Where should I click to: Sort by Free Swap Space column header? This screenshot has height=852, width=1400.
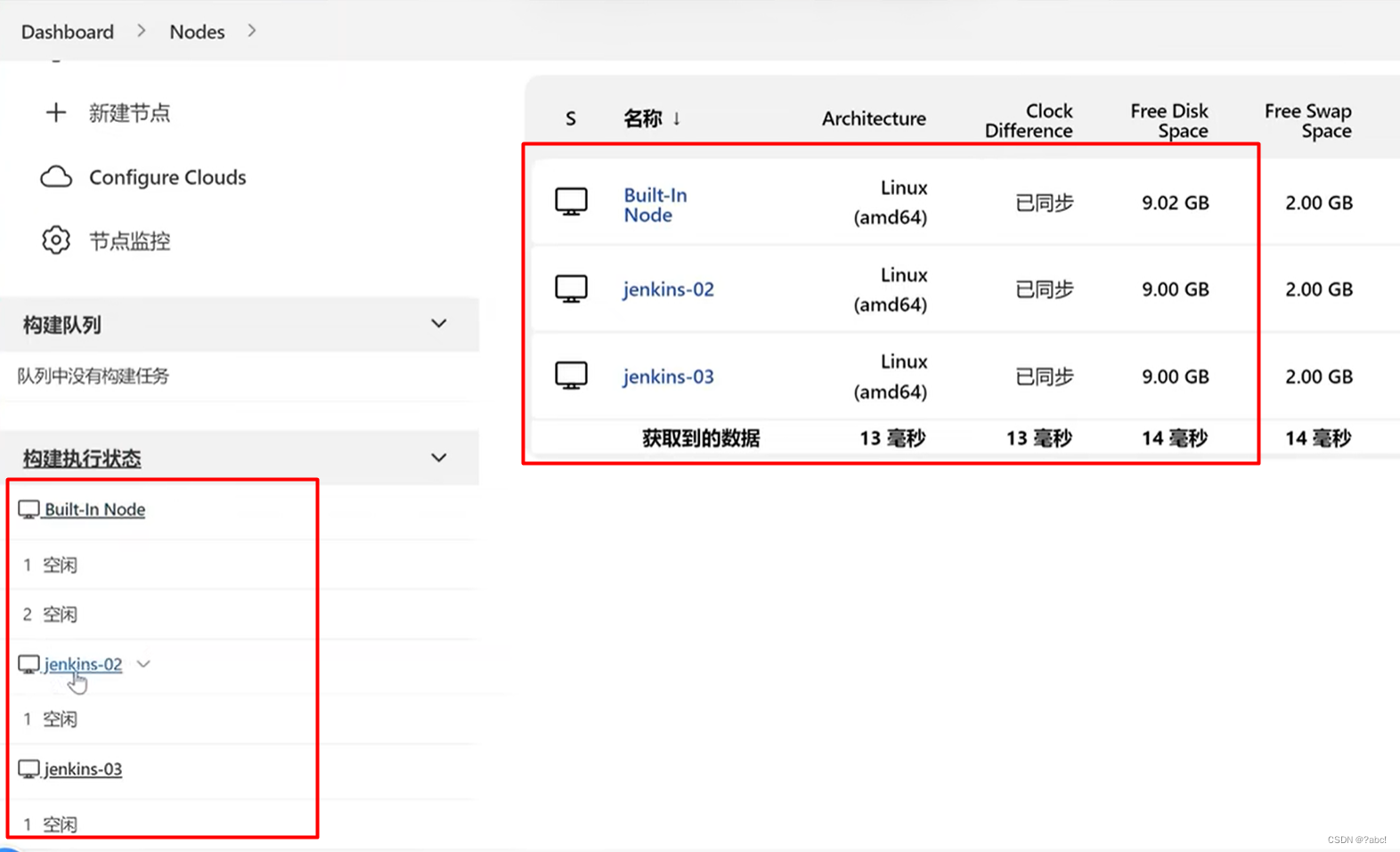[x=1308, y=121]
